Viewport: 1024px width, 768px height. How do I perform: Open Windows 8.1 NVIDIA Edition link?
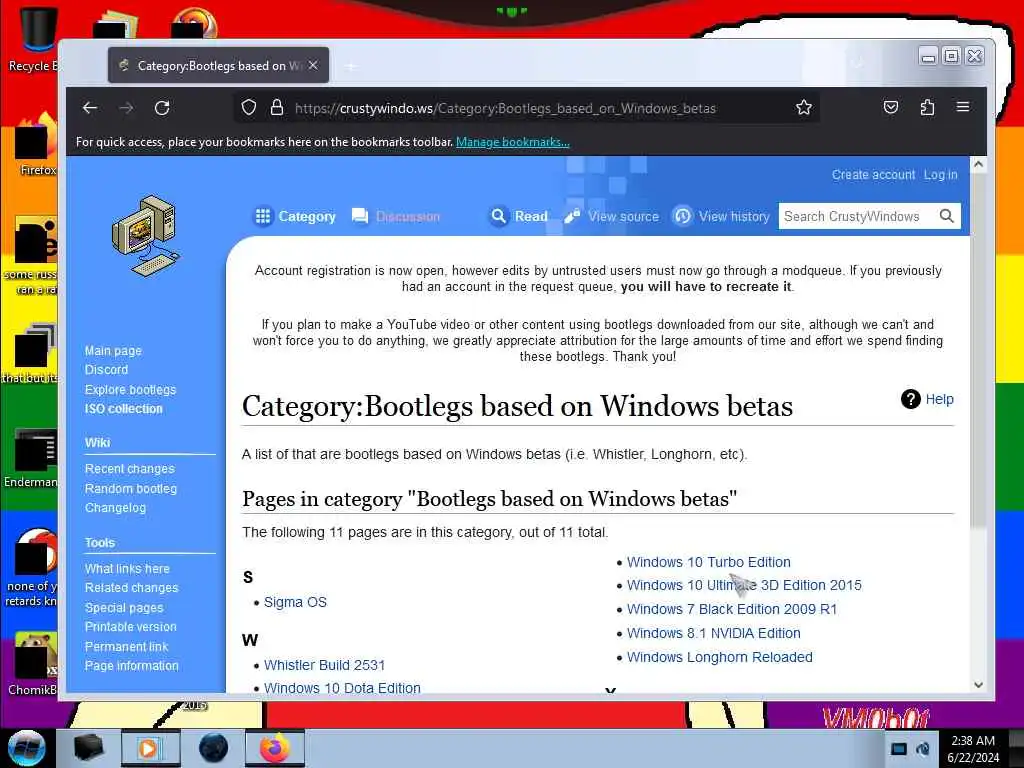point(714,633)
